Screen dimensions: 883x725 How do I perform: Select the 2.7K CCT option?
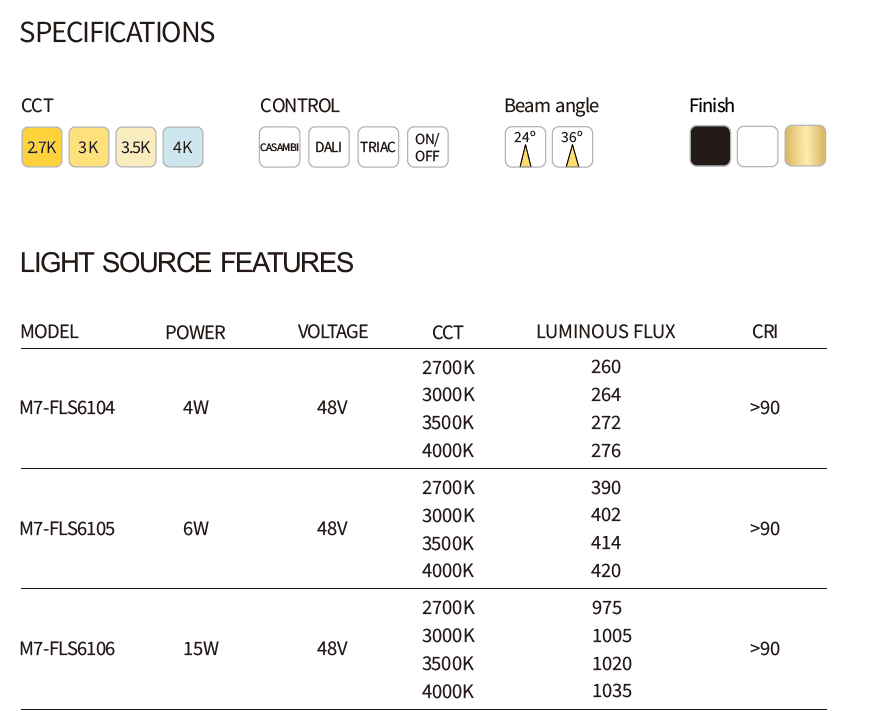42,147
